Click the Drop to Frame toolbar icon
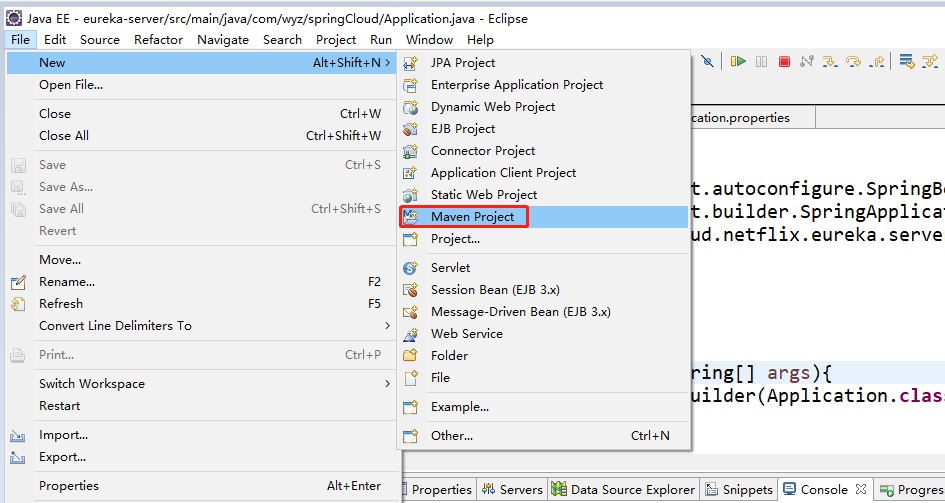945x503 pixels. point(906,61)
